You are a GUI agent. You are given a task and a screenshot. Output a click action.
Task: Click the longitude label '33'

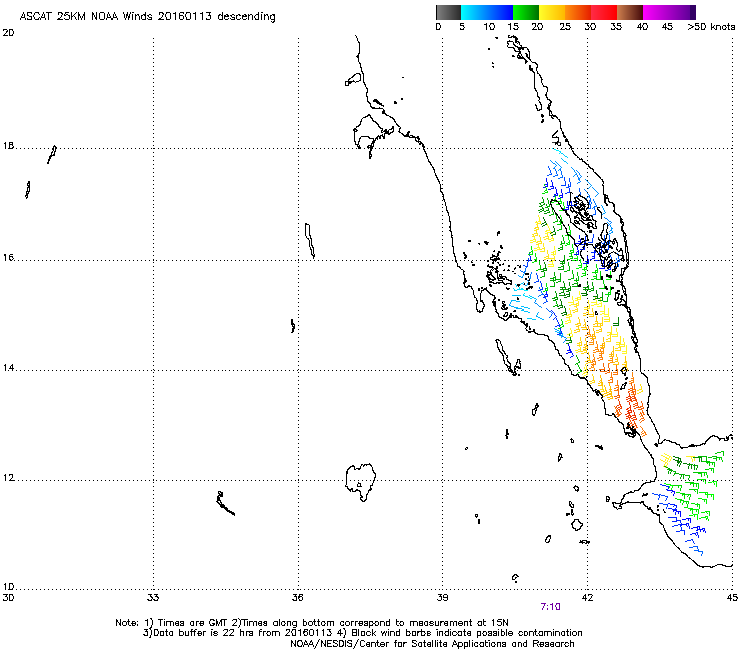[x=153, y=598]
